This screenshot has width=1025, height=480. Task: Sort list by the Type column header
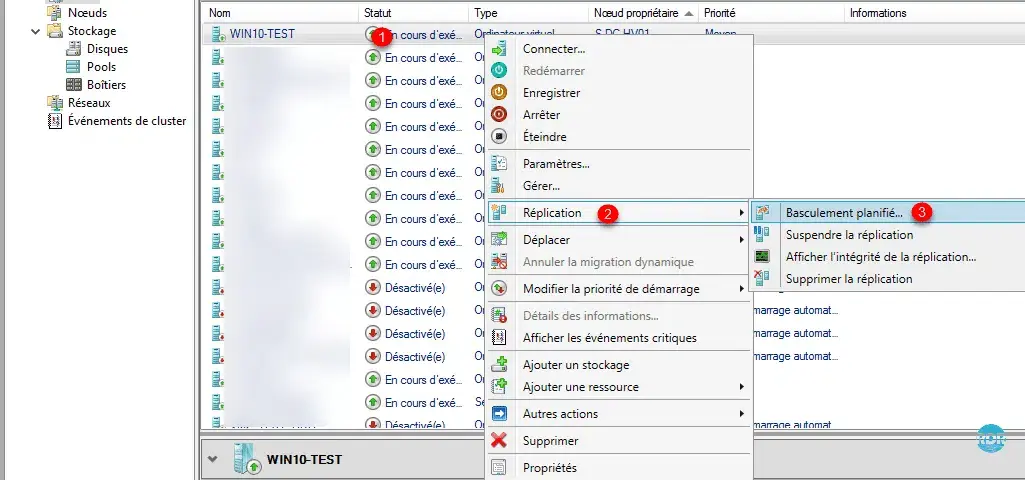coord(529,13)
